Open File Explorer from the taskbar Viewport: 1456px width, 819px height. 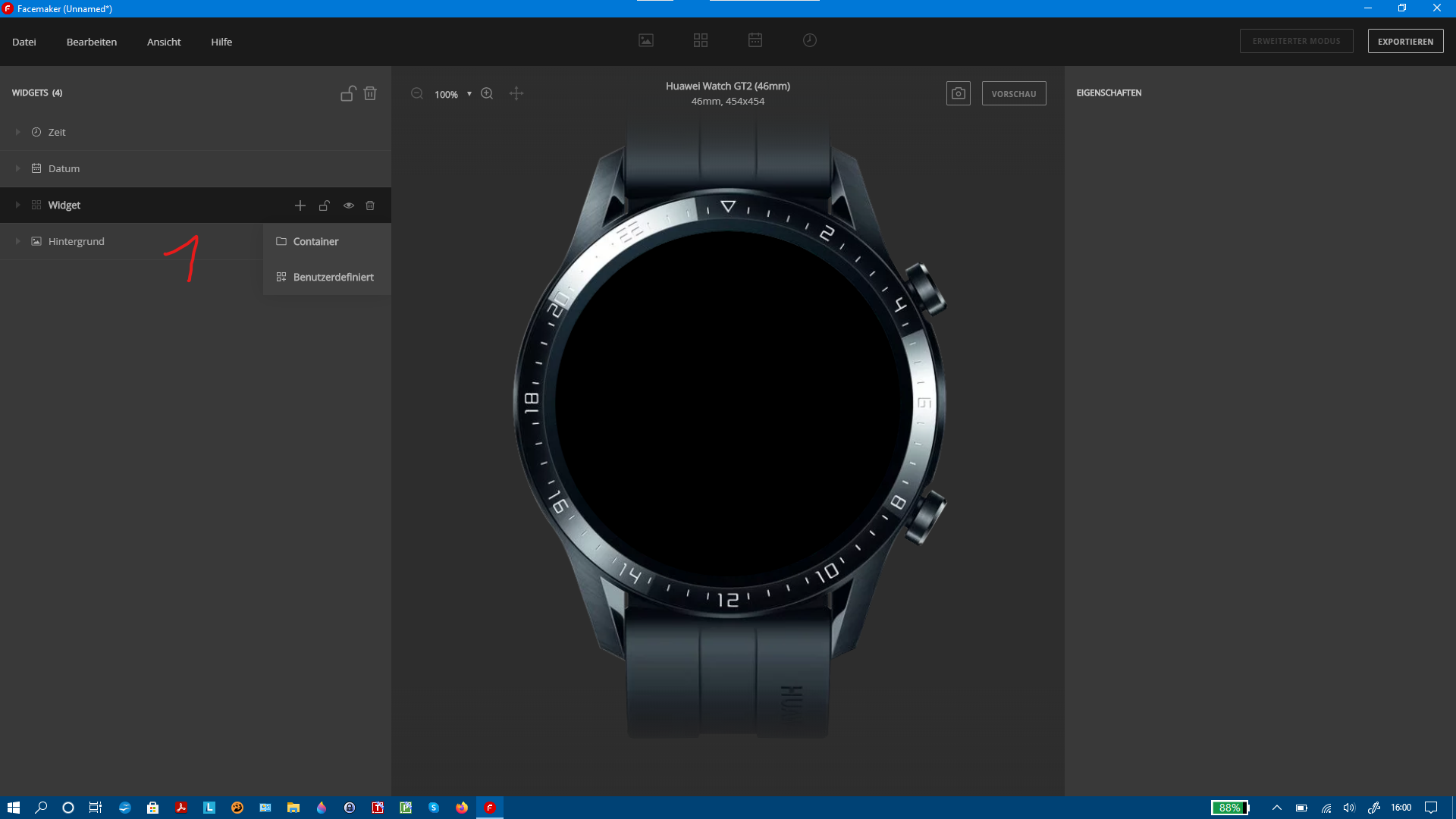(x=293, y=808)
